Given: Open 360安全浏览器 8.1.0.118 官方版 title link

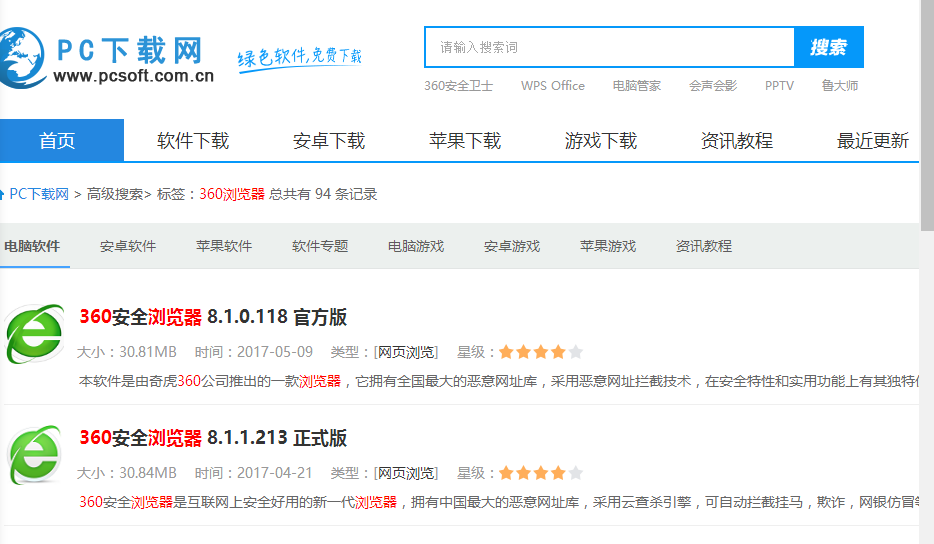Looking at the screenshot, I should click(x=213, y=317).
